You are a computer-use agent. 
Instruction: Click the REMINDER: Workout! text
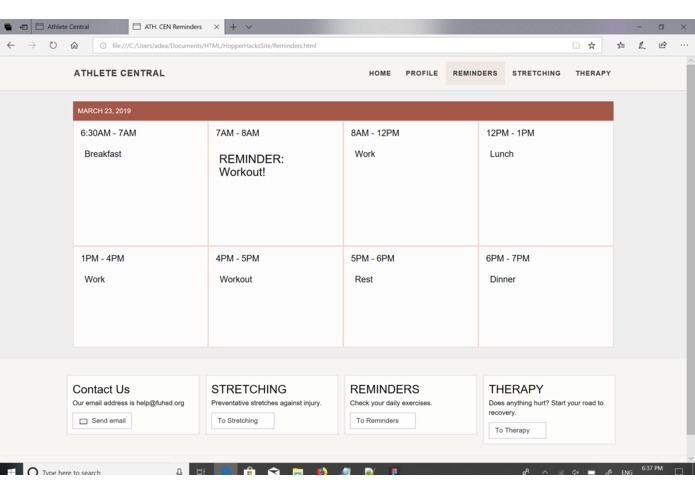point(251,165)
